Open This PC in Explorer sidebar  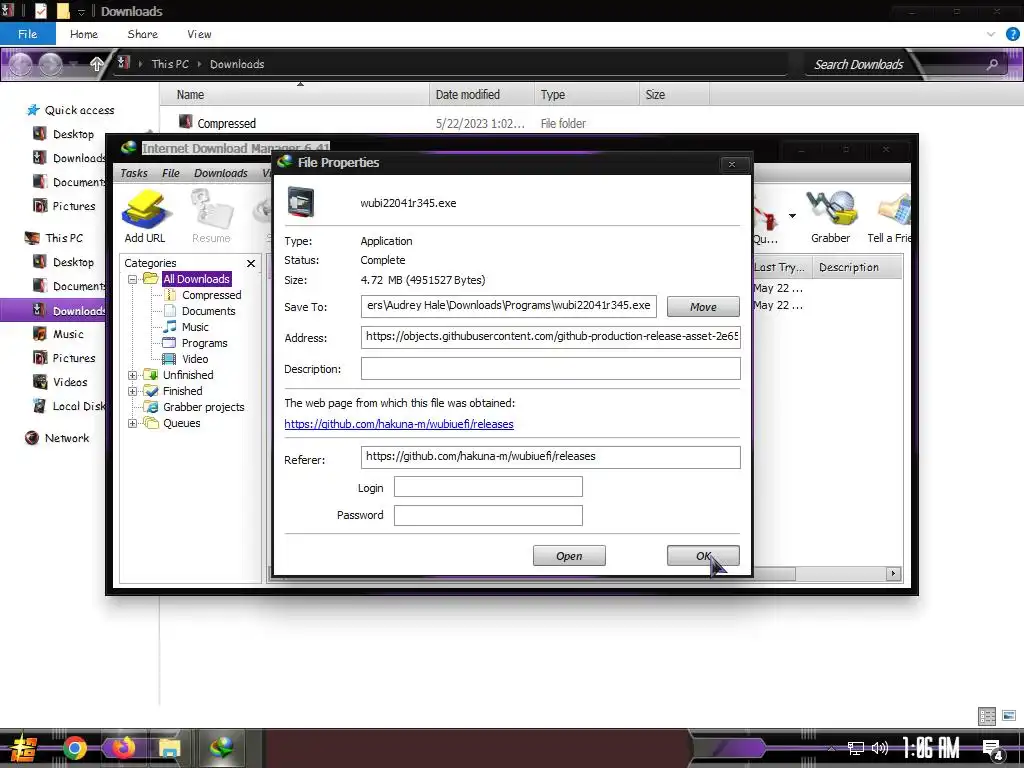[x=64, y=238]
